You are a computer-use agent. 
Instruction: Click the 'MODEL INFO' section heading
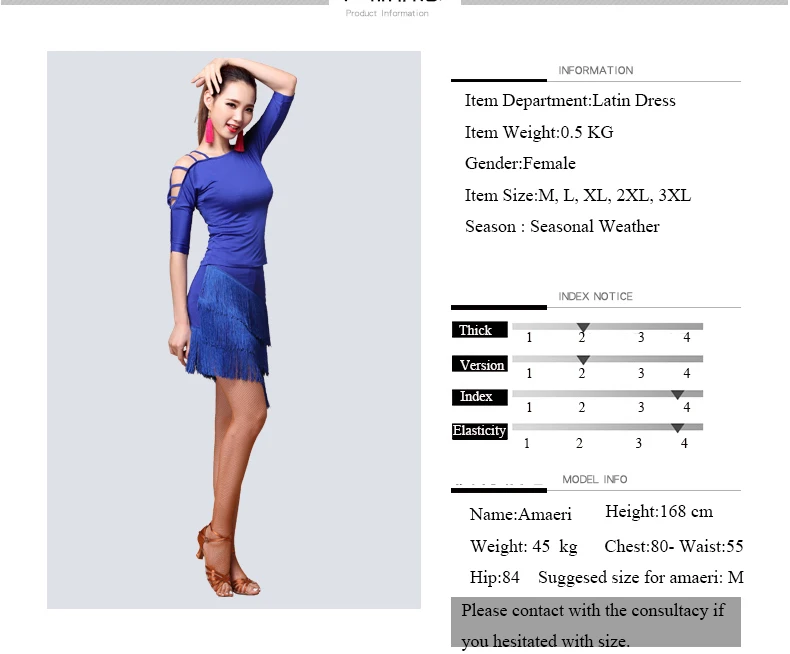pos(595,479)
